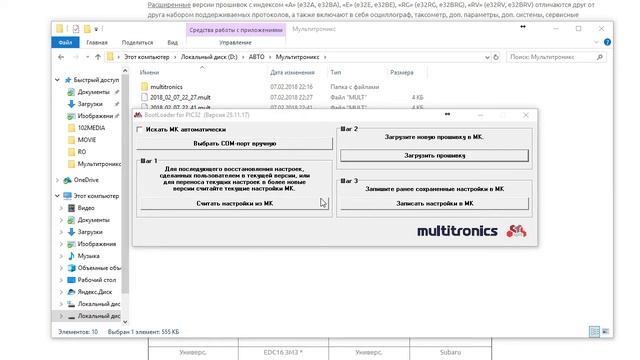
Task: Select the file '2018_02_07_22_27.mult'
Action: [x=180, y=98]
